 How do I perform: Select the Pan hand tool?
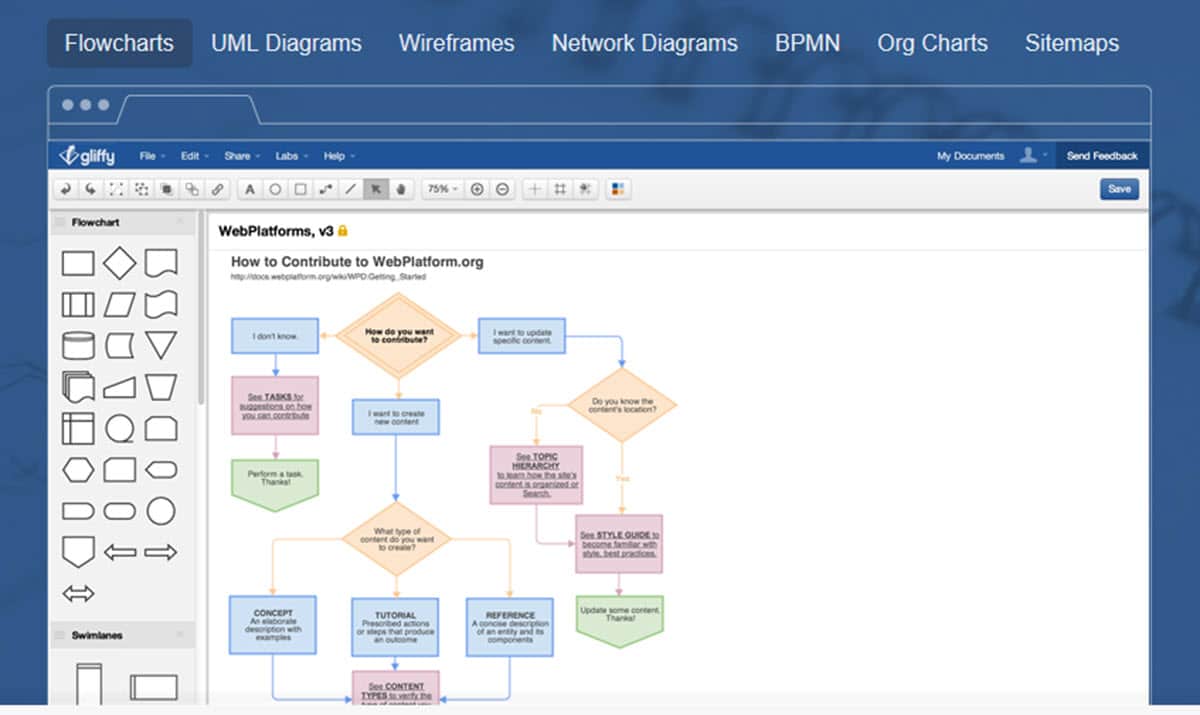coord(401,189)
